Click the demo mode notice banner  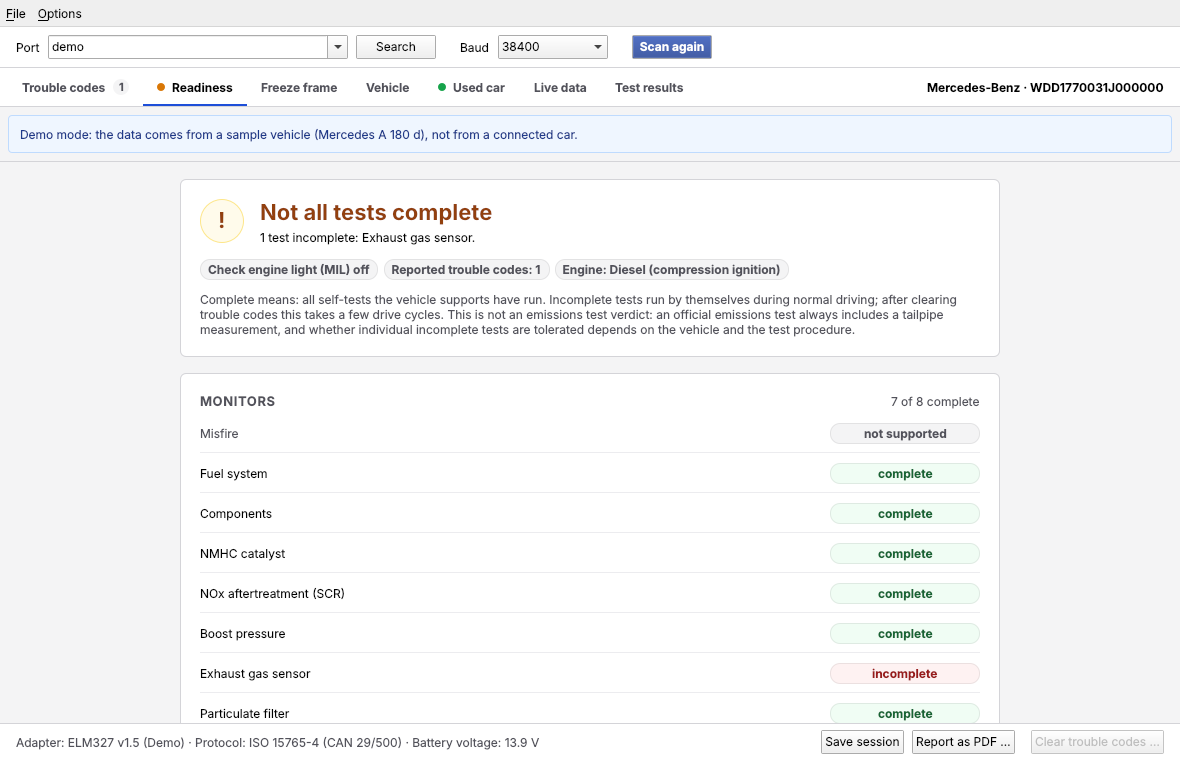[590, 134]
